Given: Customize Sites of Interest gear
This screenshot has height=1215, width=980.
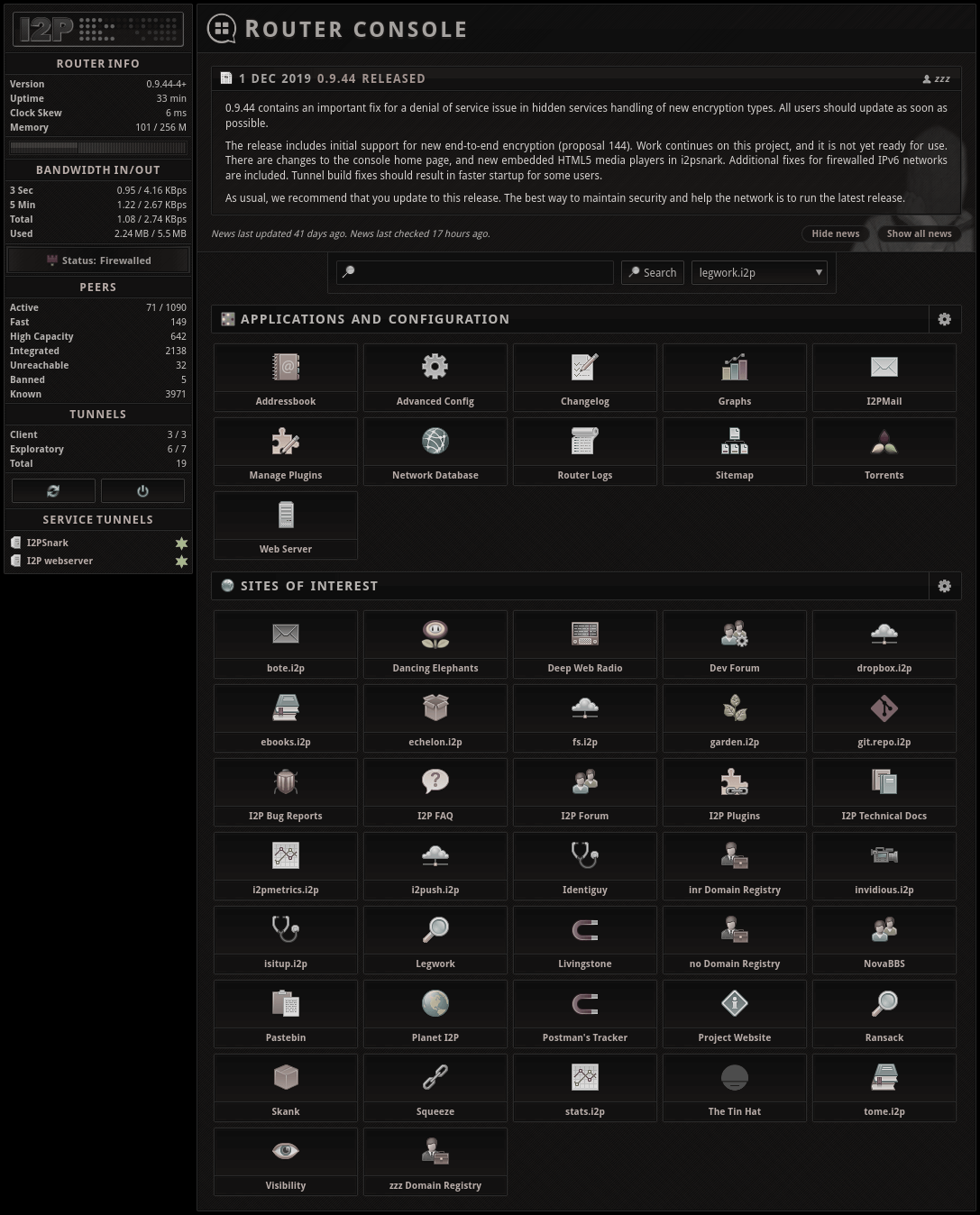Looking at the screenshot, I should point(945,586).
